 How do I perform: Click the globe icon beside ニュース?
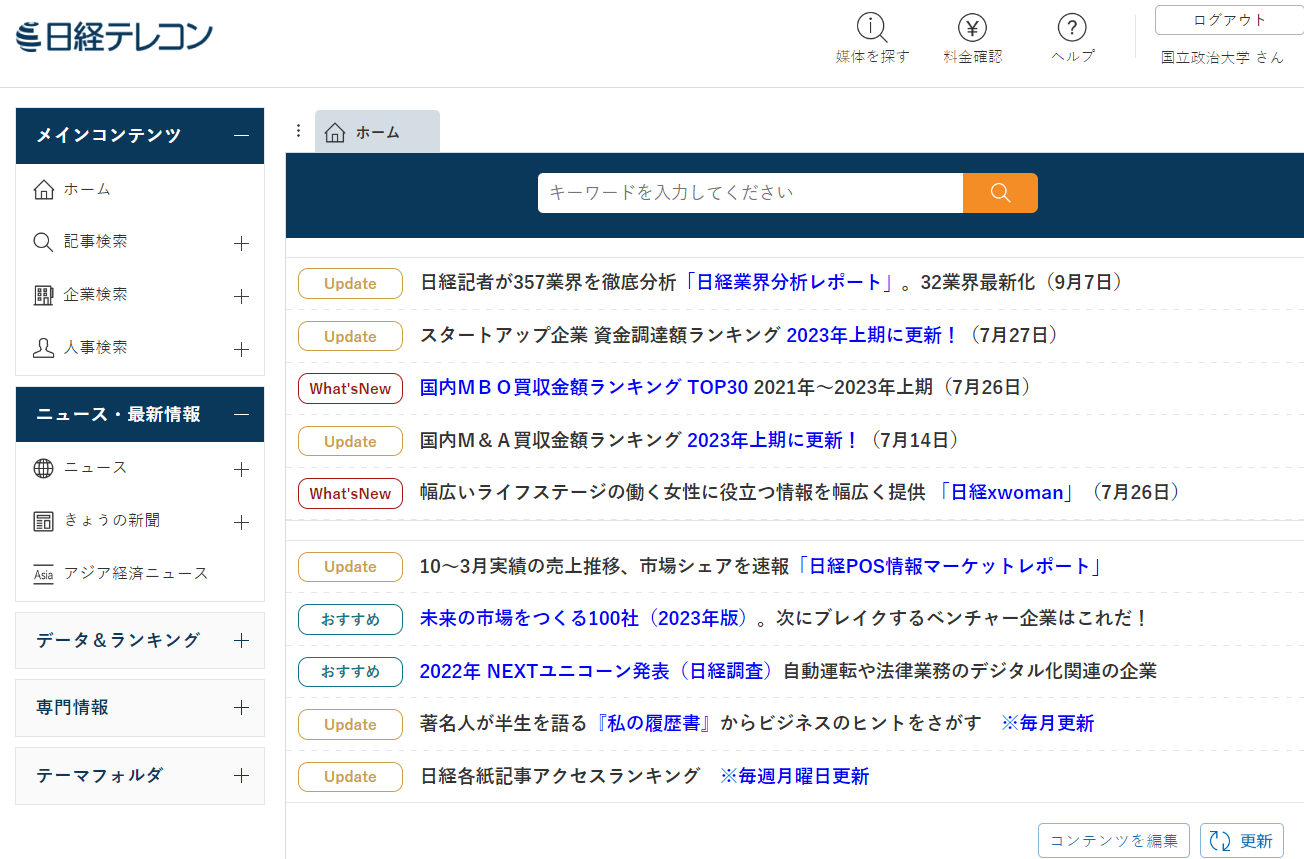[43, 468]
